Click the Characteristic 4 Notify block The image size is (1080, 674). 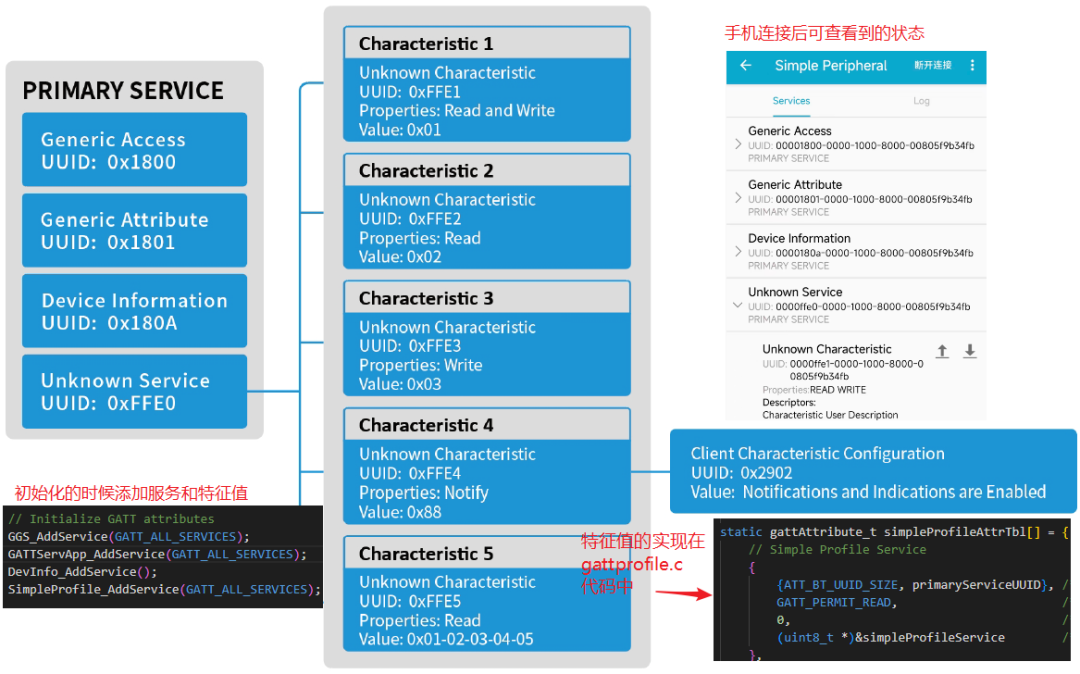pyautogui.click(x=486, y=482)
